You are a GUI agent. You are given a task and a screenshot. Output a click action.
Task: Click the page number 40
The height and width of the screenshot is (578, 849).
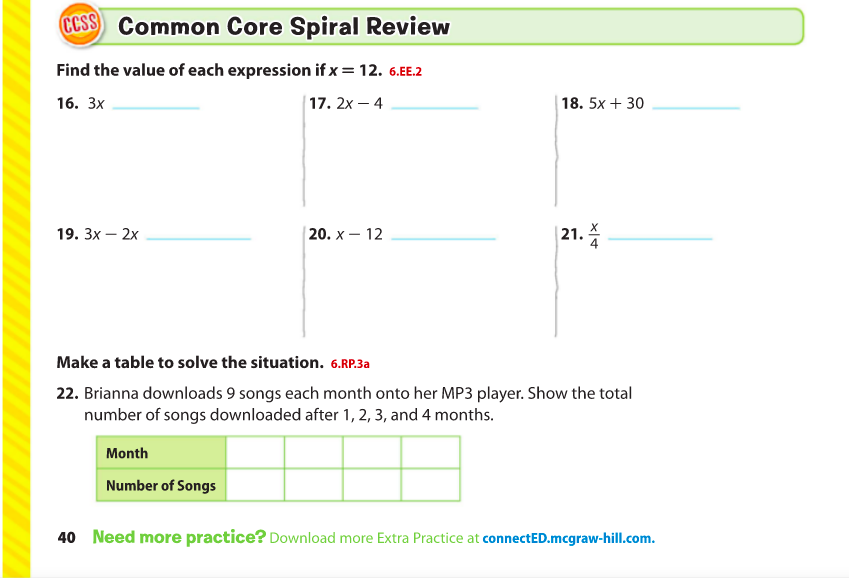tap(67, 537)
